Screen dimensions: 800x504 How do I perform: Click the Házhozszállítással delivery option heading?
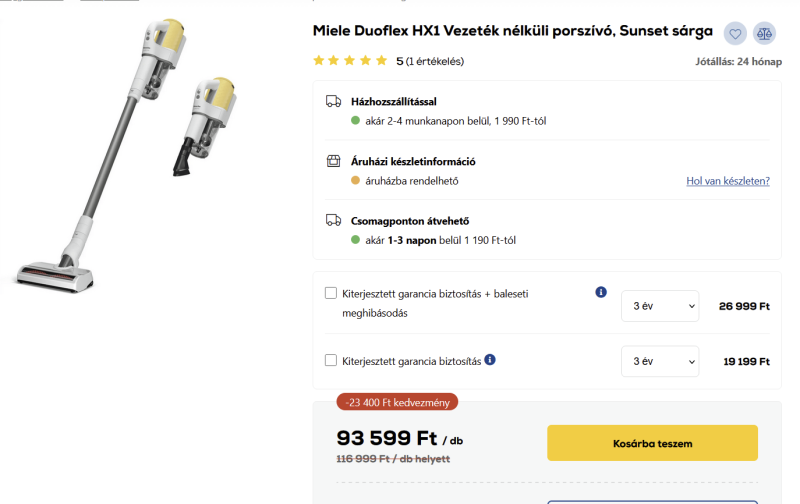pyautogui.click(x=394, y=101)
